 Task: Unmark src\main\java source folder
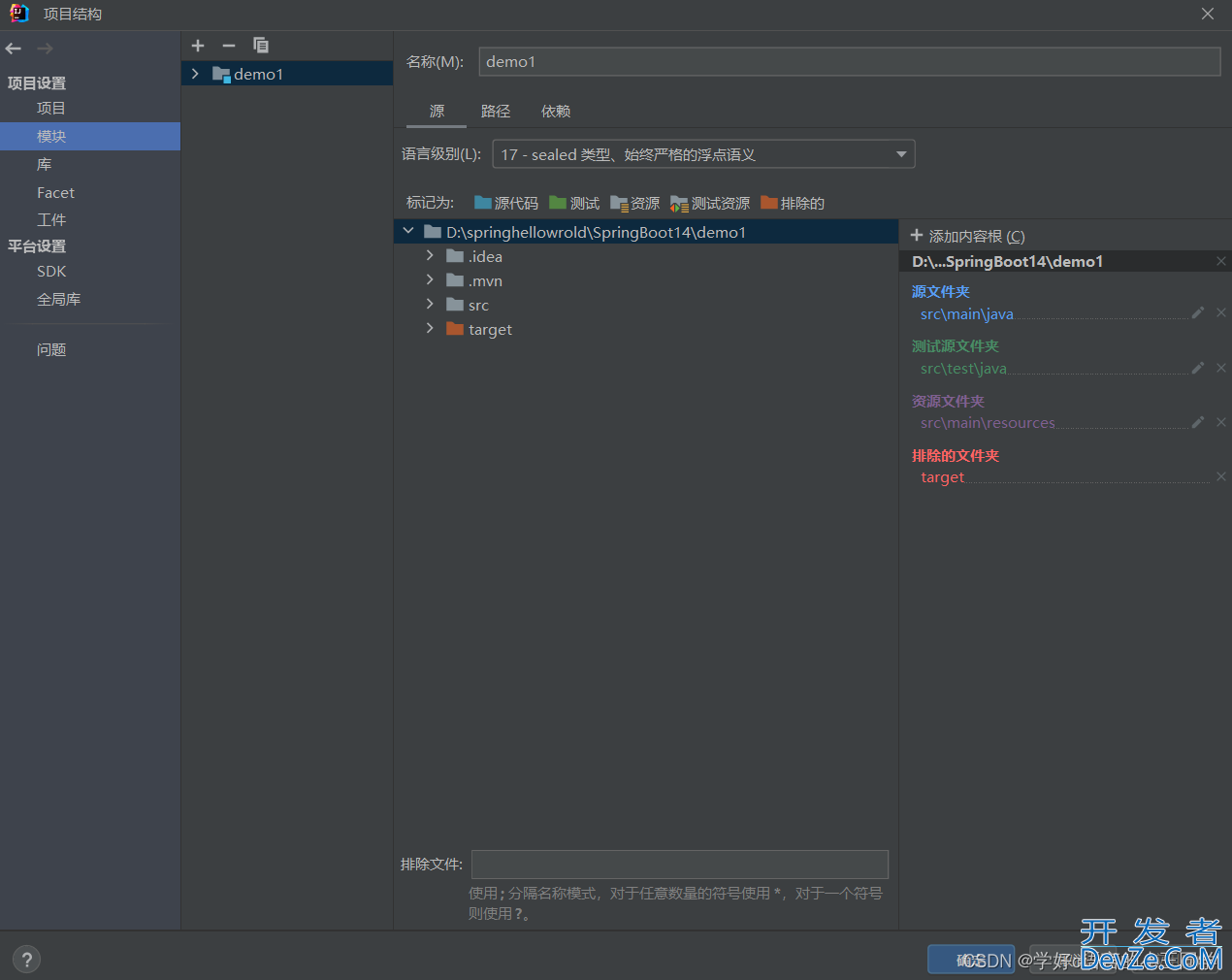[x=1221, y=312]
